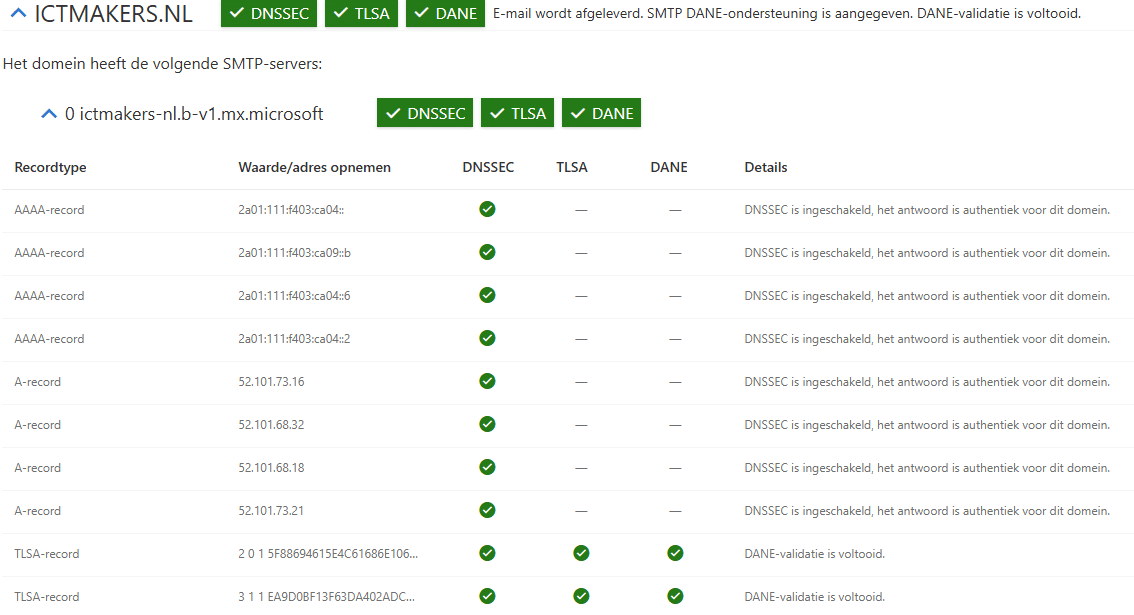Click DNSSEC checkmark for 52.101.68.32 record
Image resolution: width=1134 pixels, height=615 pixels.
(487, 424)
